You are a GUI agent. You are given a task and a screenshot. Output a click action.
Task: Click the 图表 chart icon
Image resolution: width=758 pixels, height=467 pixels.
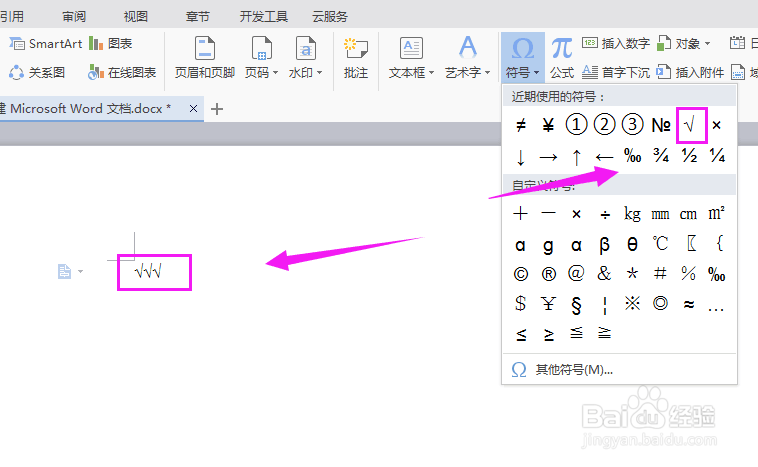click(x=96, y=44)
